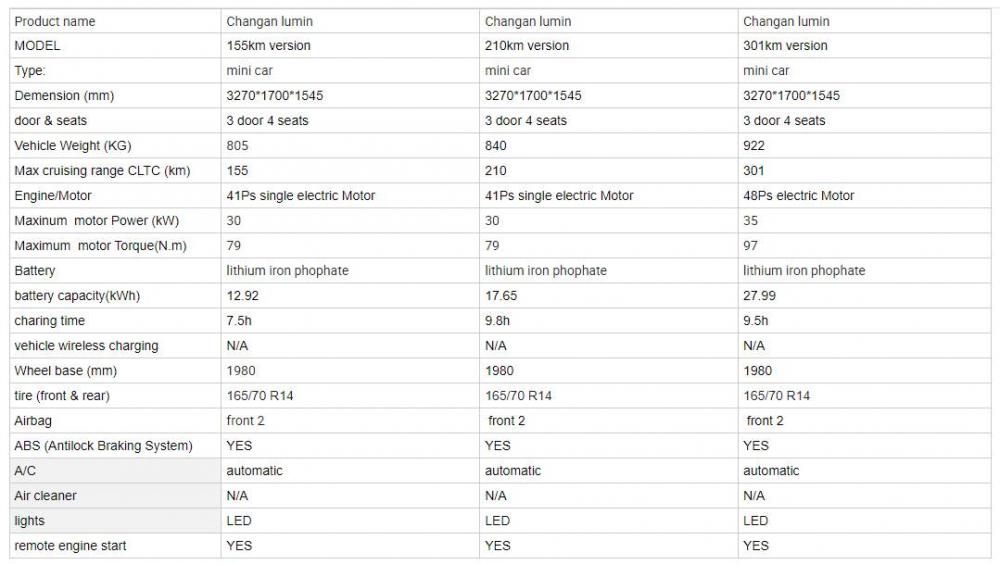
Task: Click the 'Maximum motor Torque(N.m)' label
Action: point(100,246)
